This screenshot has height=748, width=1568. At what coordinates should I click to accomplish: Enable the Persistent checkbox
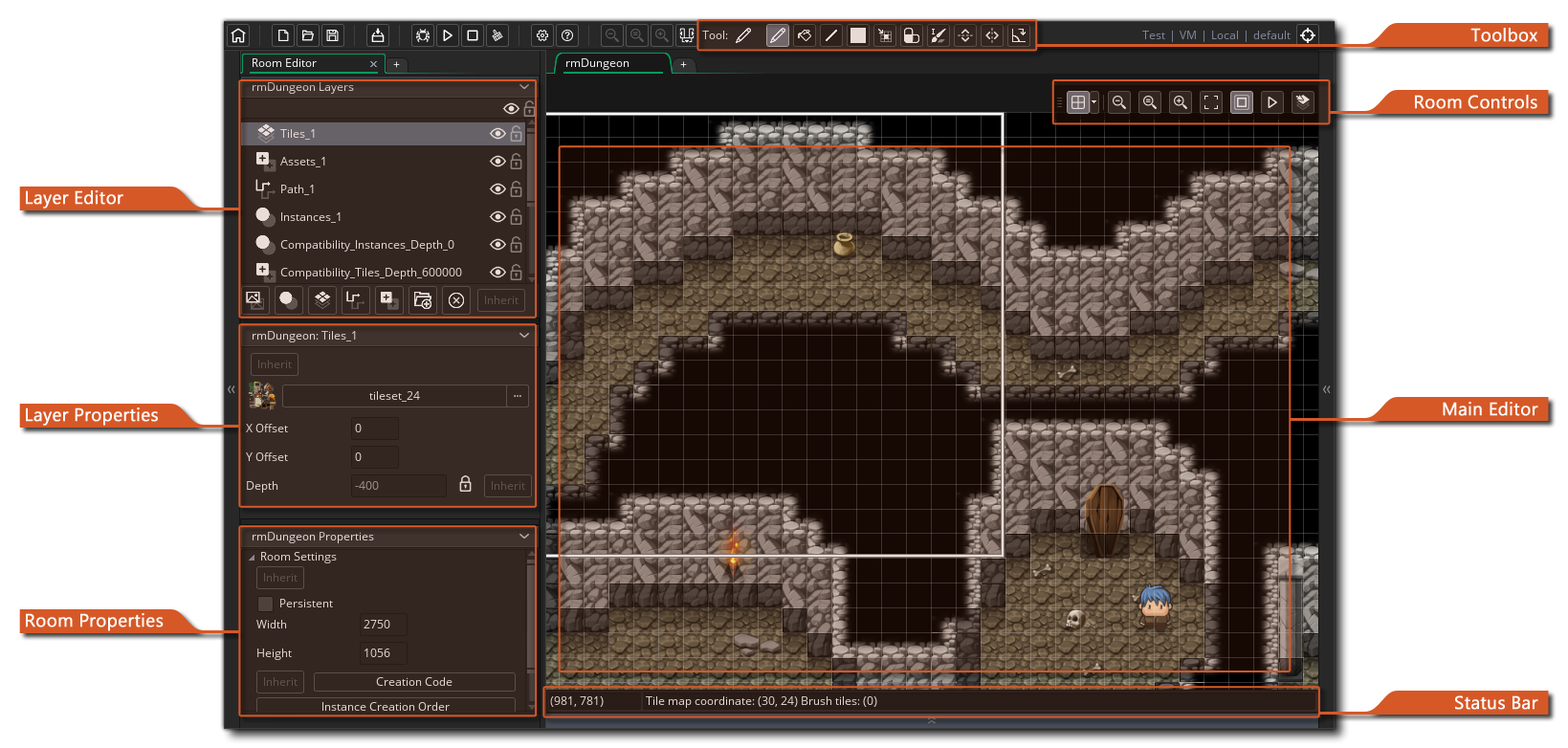(266, 604)
